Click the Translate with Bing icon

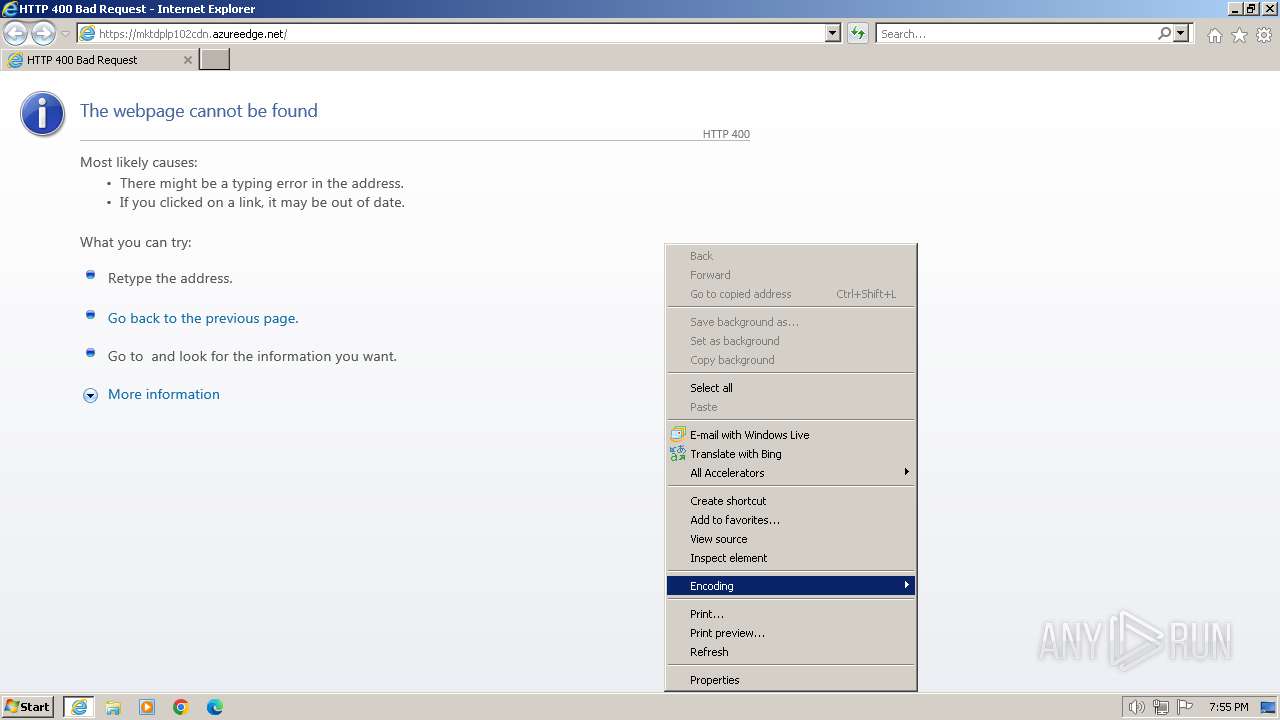[678, 454]
